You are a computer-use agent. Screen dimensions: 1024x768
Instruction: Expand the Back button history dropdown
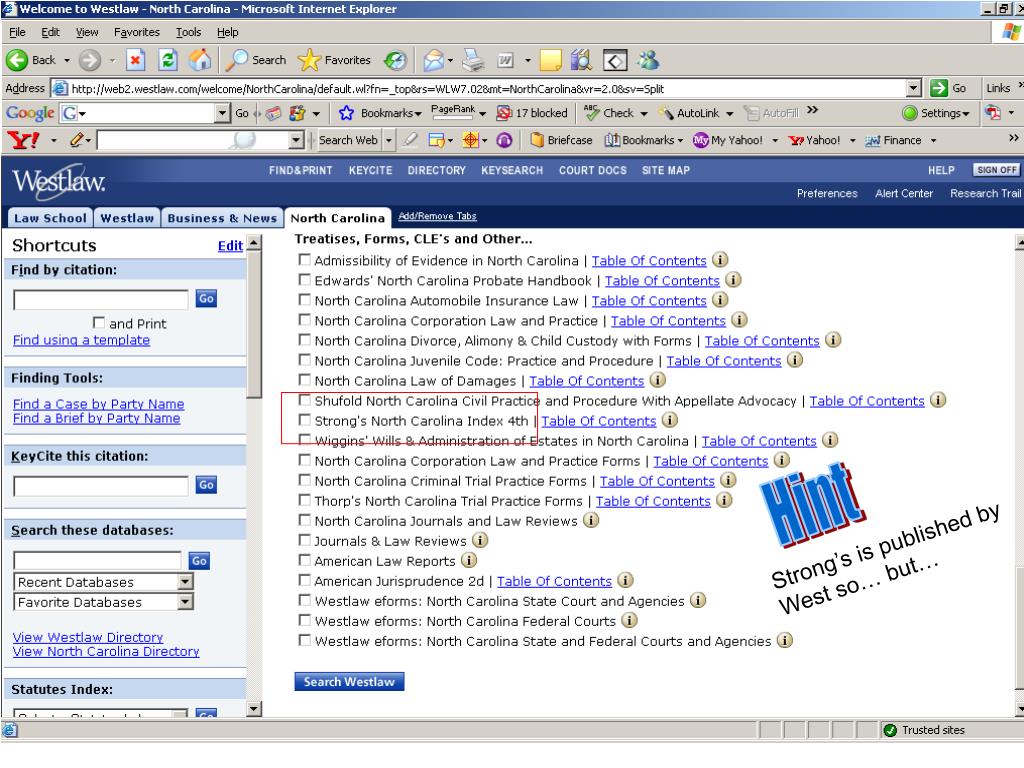67,60
